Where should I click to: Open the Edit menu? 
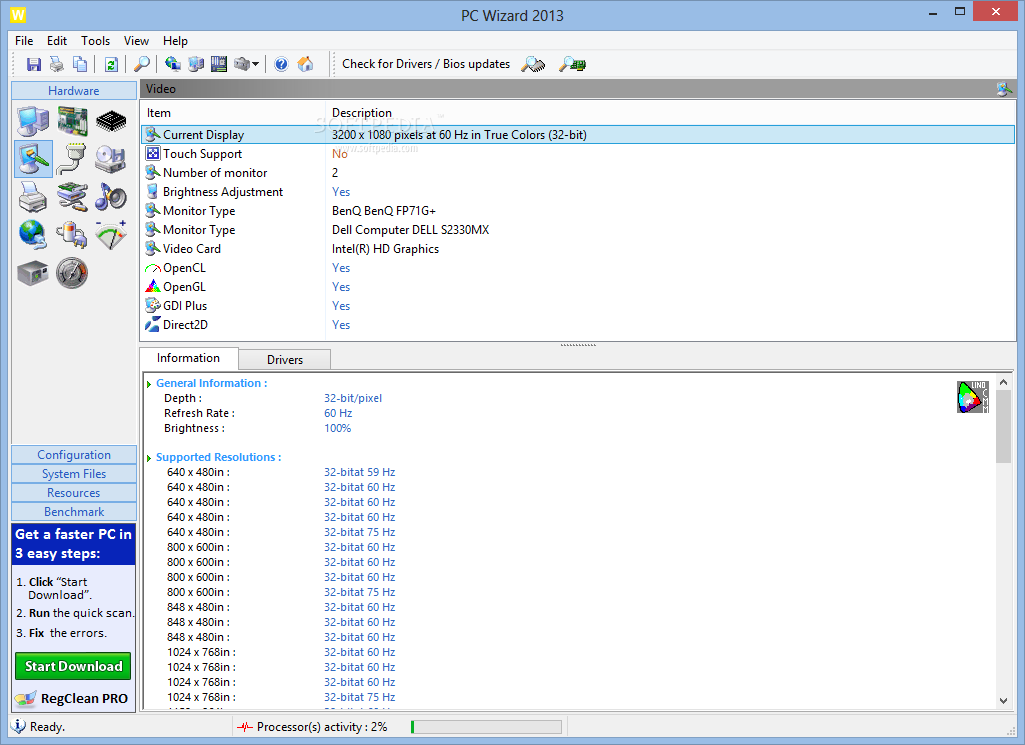tap(57, 41)
